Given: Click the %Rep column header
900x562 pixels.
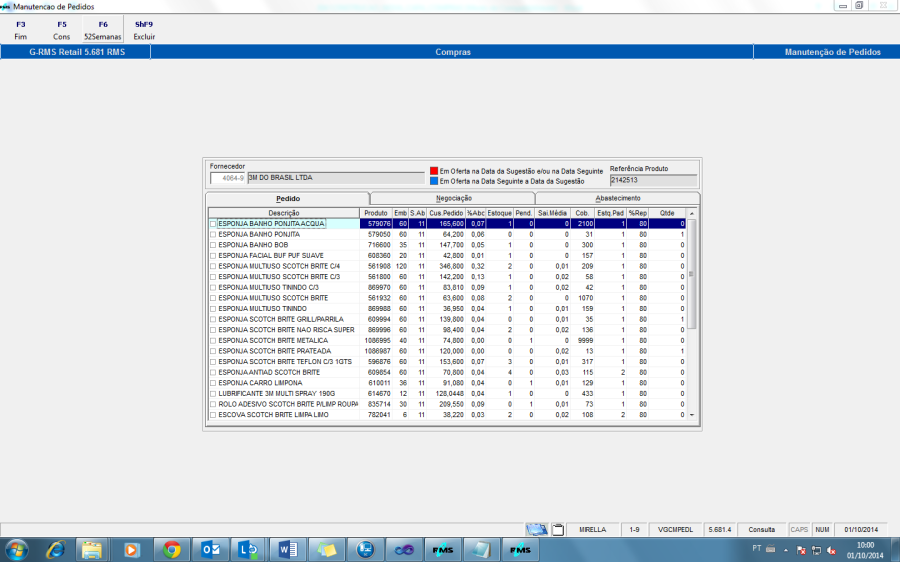Looking at the screenshot, I should [638, 214].
